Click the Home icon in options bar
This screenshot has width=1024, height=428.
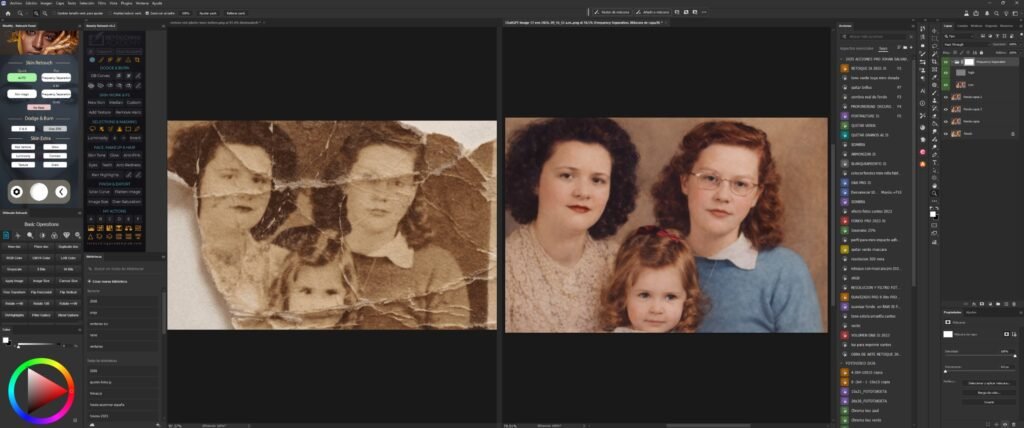[7, 13]
